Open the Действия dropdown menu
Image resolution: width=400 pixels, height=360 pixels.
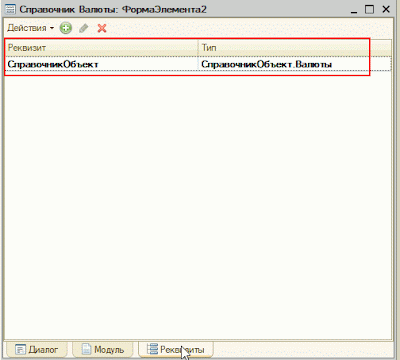point(30,28)
